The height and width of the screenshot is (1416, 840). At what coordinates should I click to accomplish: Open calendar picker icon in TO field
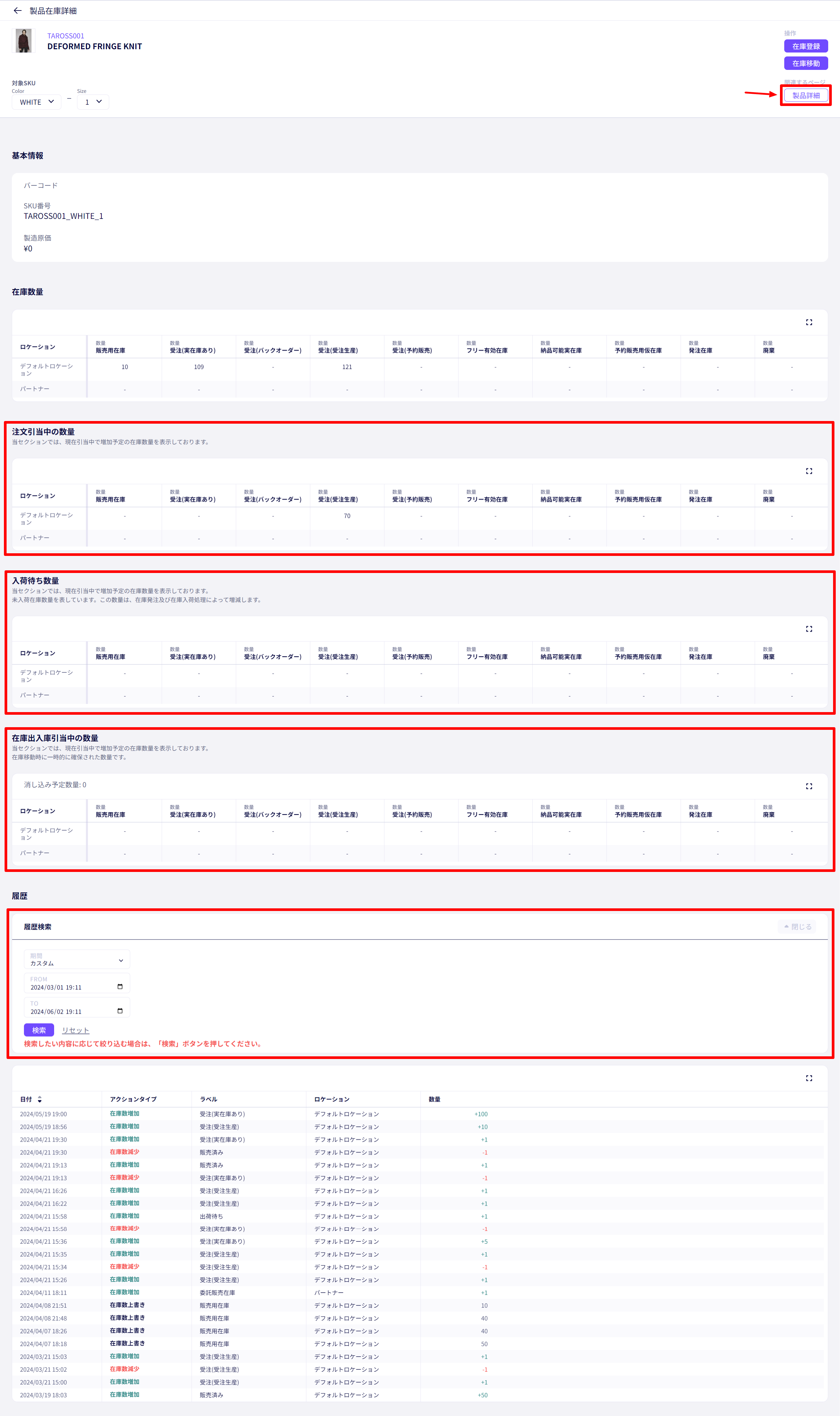point(120,1011)
